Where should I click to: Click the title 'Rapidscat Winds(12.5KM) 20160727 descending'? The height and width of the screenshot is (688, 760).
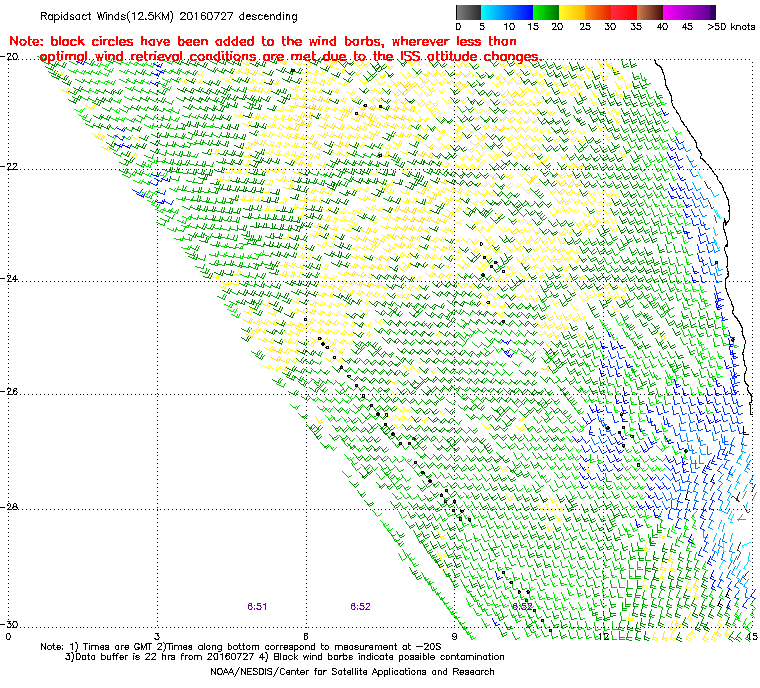169,16
